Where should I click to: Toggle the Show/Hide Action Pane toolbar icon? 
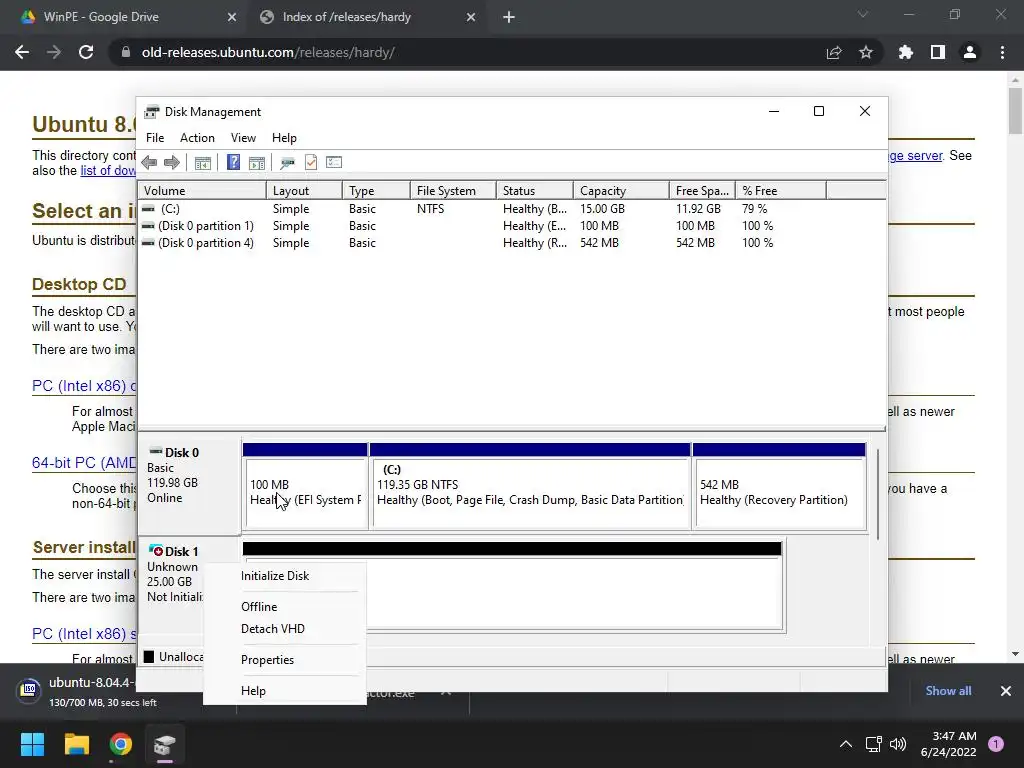click(x=257, y=162)
